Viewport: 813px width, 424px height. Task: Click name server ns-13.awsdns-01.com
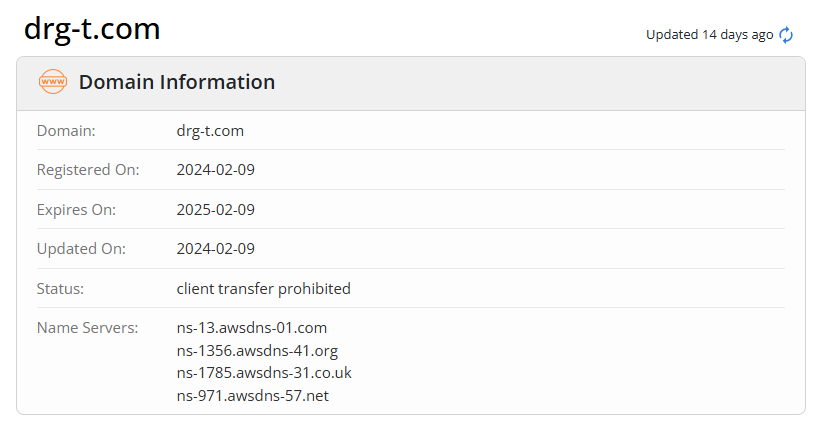[251, 328]
